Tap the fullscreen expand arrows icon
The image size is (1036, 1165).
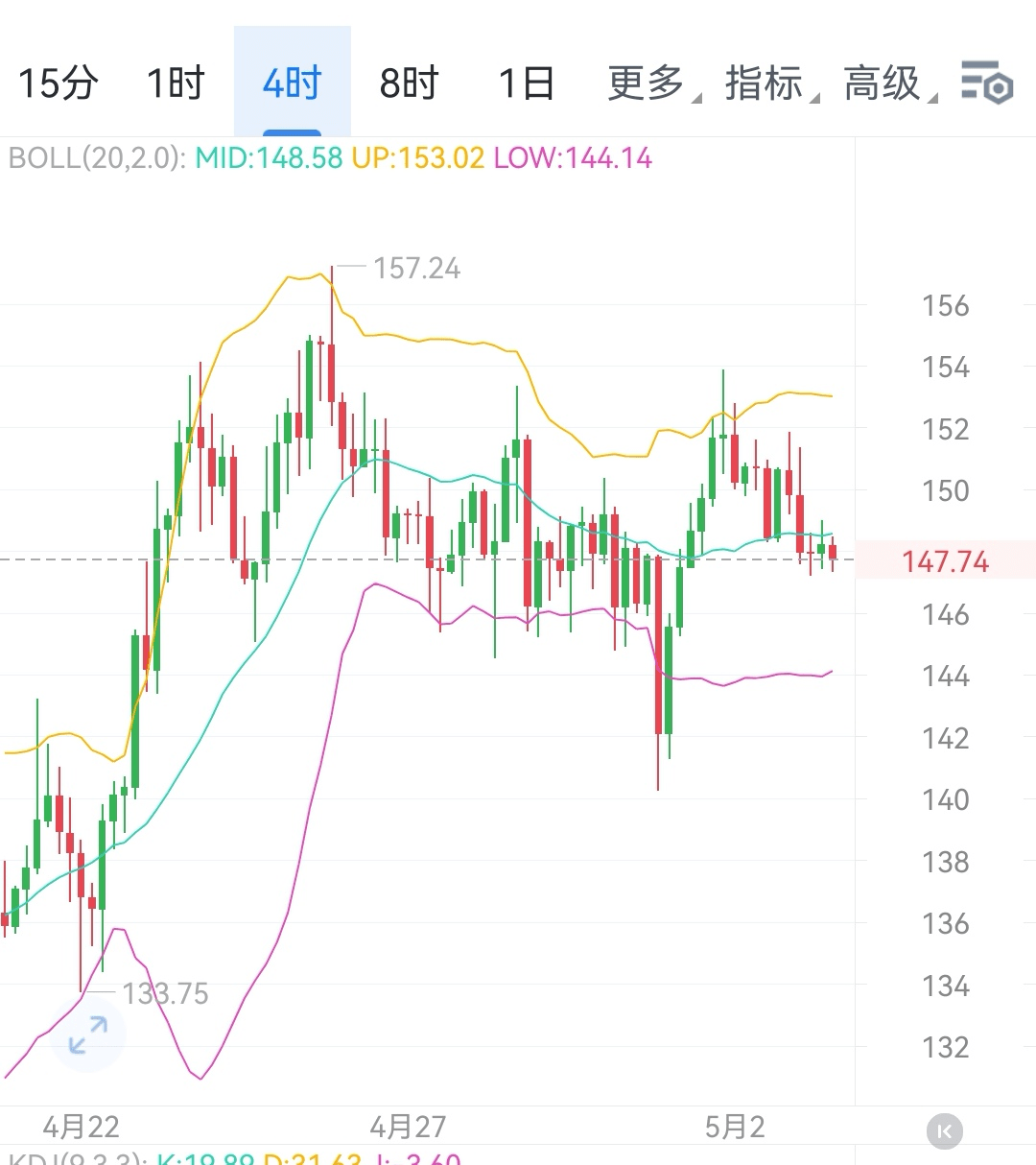[x=88, y=1034]
